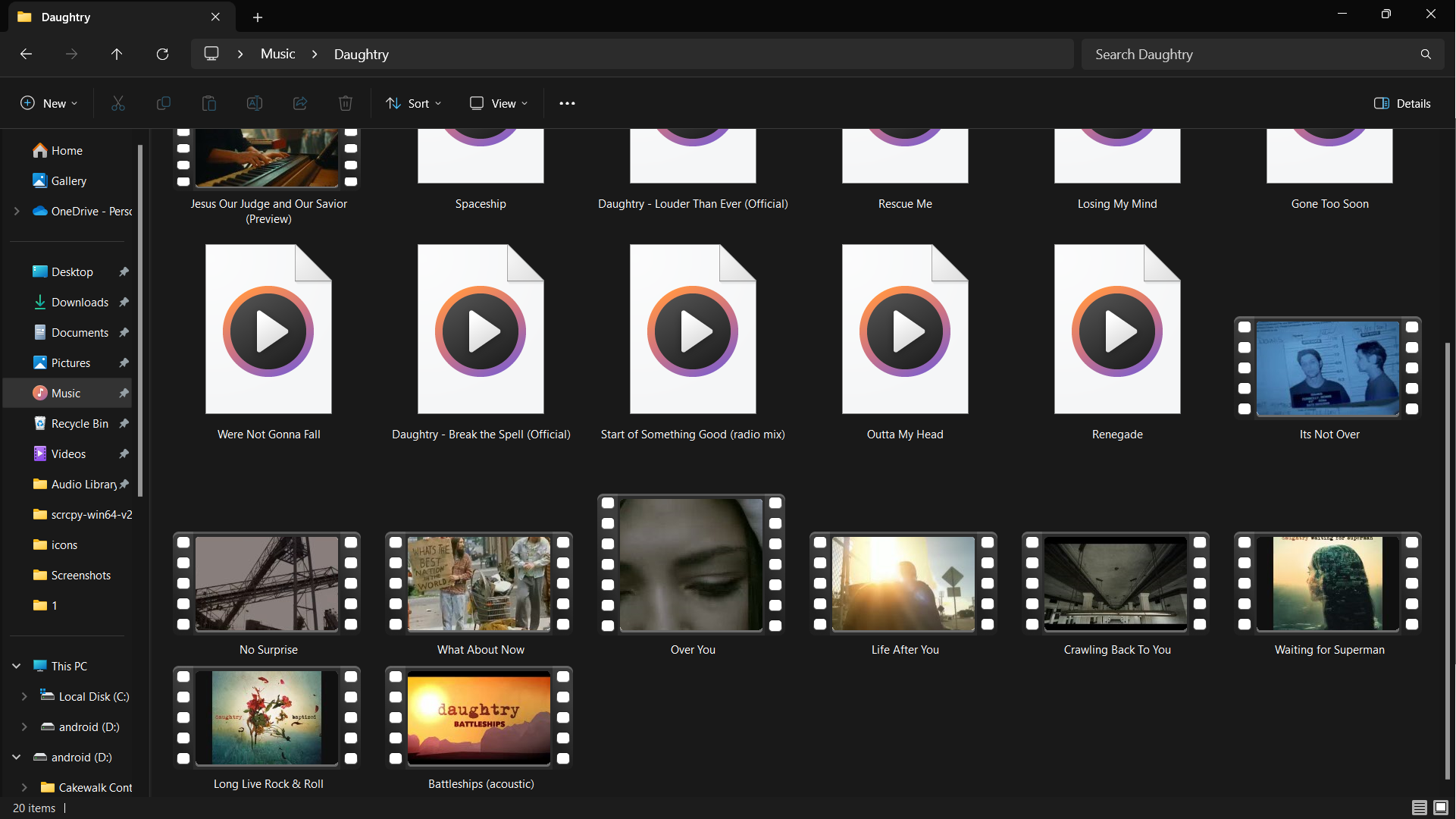Open the View dropdown menu

tap(499, 103)
